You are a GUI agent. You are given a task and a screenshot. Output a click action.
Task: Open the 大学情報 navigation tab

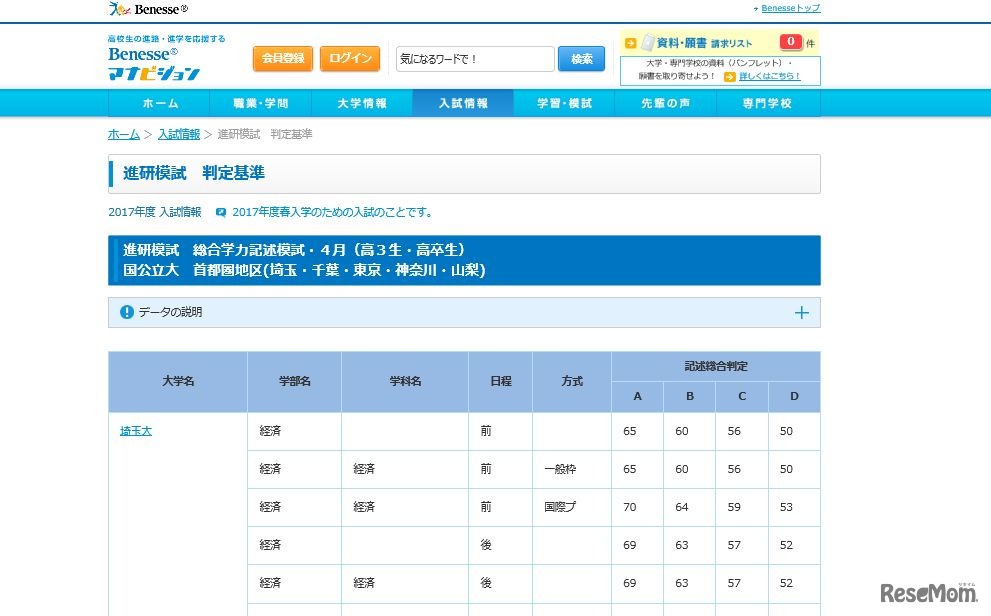pos(362,103)
